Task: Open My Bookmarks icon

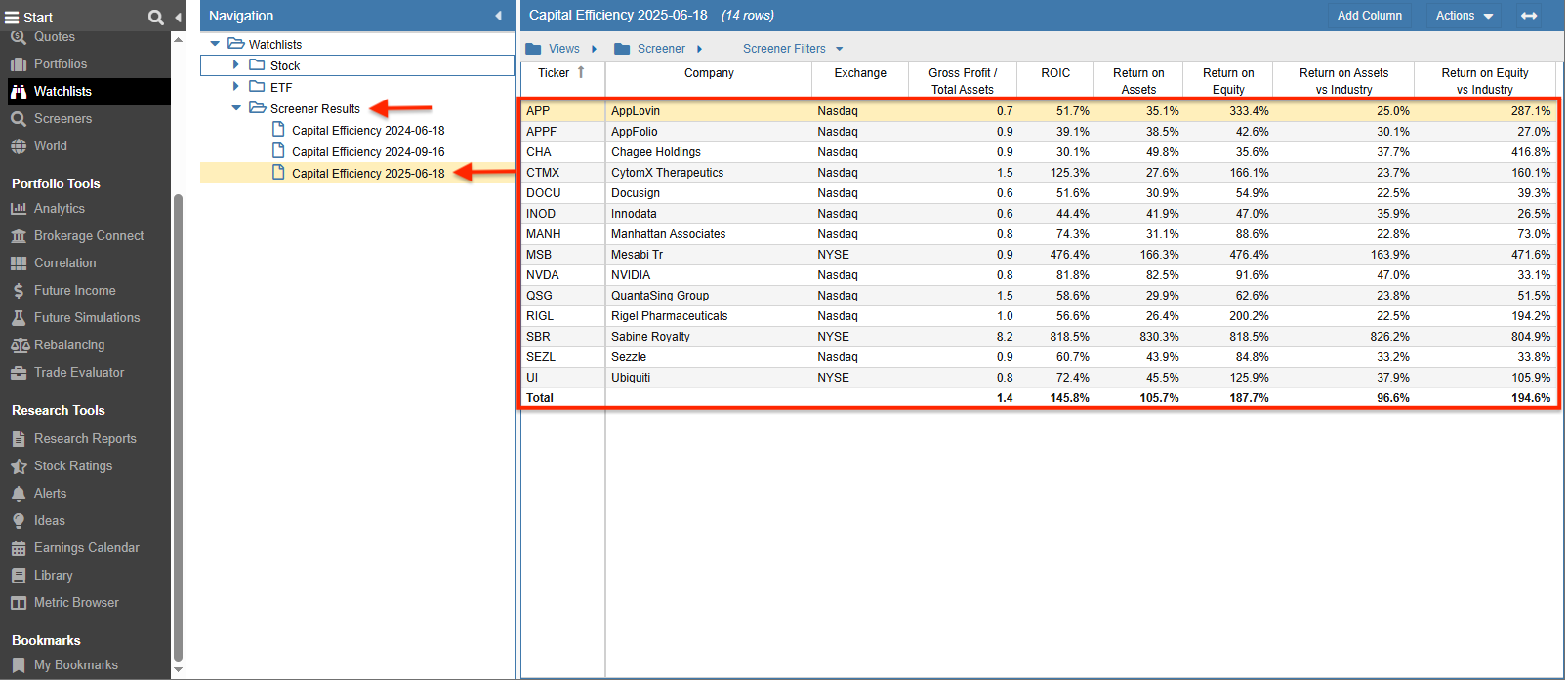Action: point(19,664)
